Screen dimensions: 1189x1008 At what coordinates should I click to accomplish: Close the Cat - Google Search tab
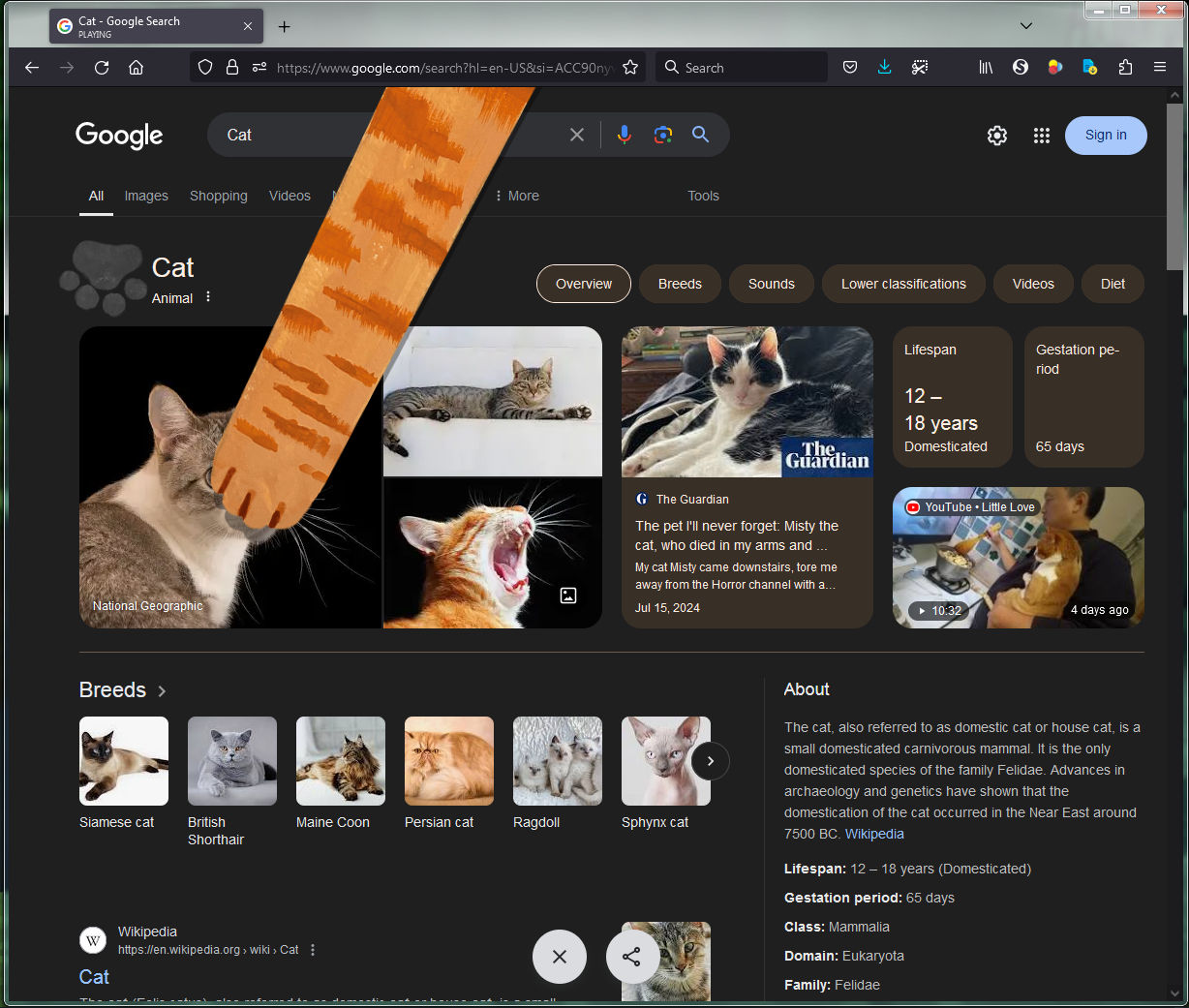tap(248, 27)
